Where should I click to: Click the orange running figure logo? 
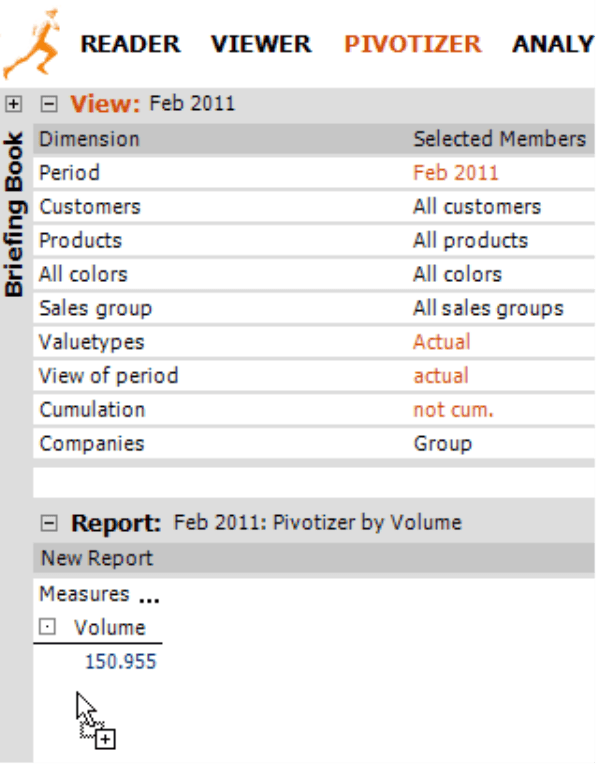(32, 44)
